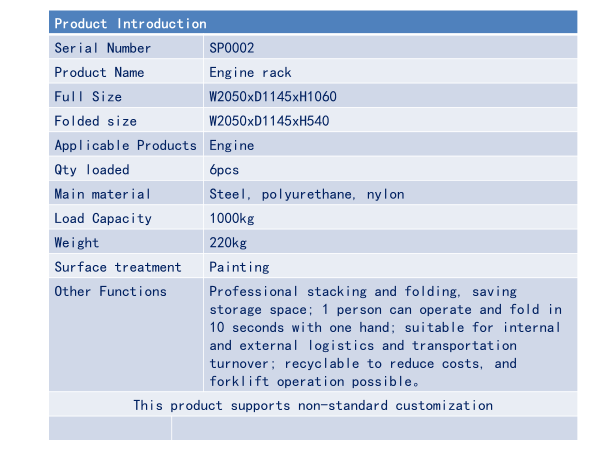Select the Steel, polyurethane, nylon value
Screen dimensions: 600x450
[x=307, y=194]
